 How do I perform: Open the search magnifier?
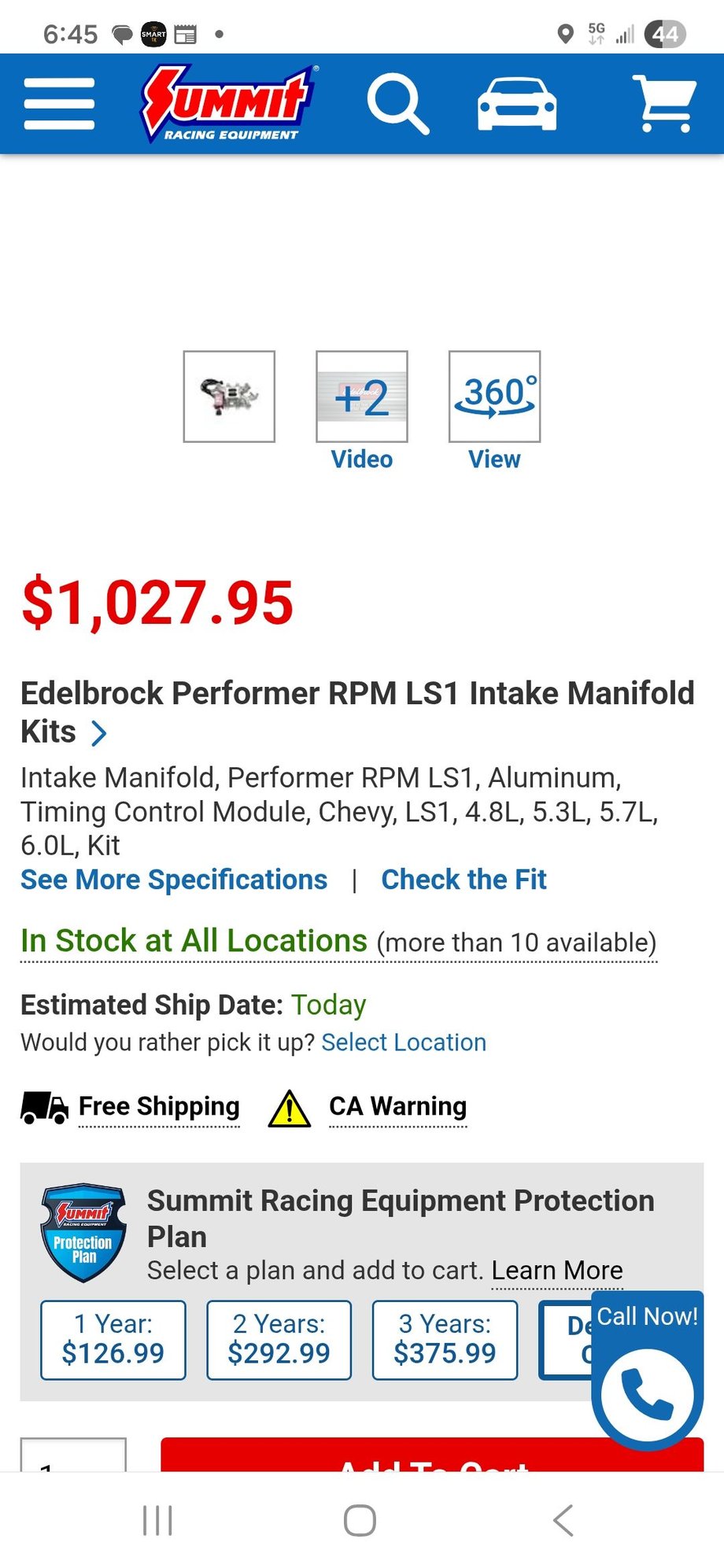[x=397, y=104]
